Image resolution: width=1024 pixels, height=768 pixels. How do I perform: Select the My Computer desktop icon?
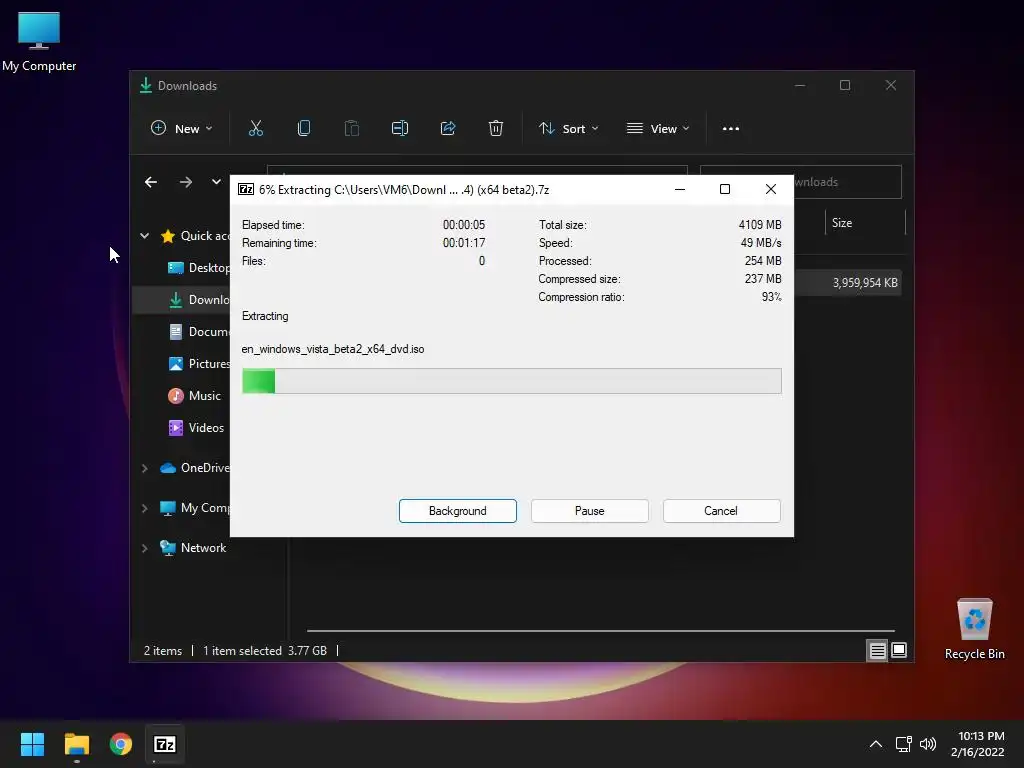[x=39, y=41]
